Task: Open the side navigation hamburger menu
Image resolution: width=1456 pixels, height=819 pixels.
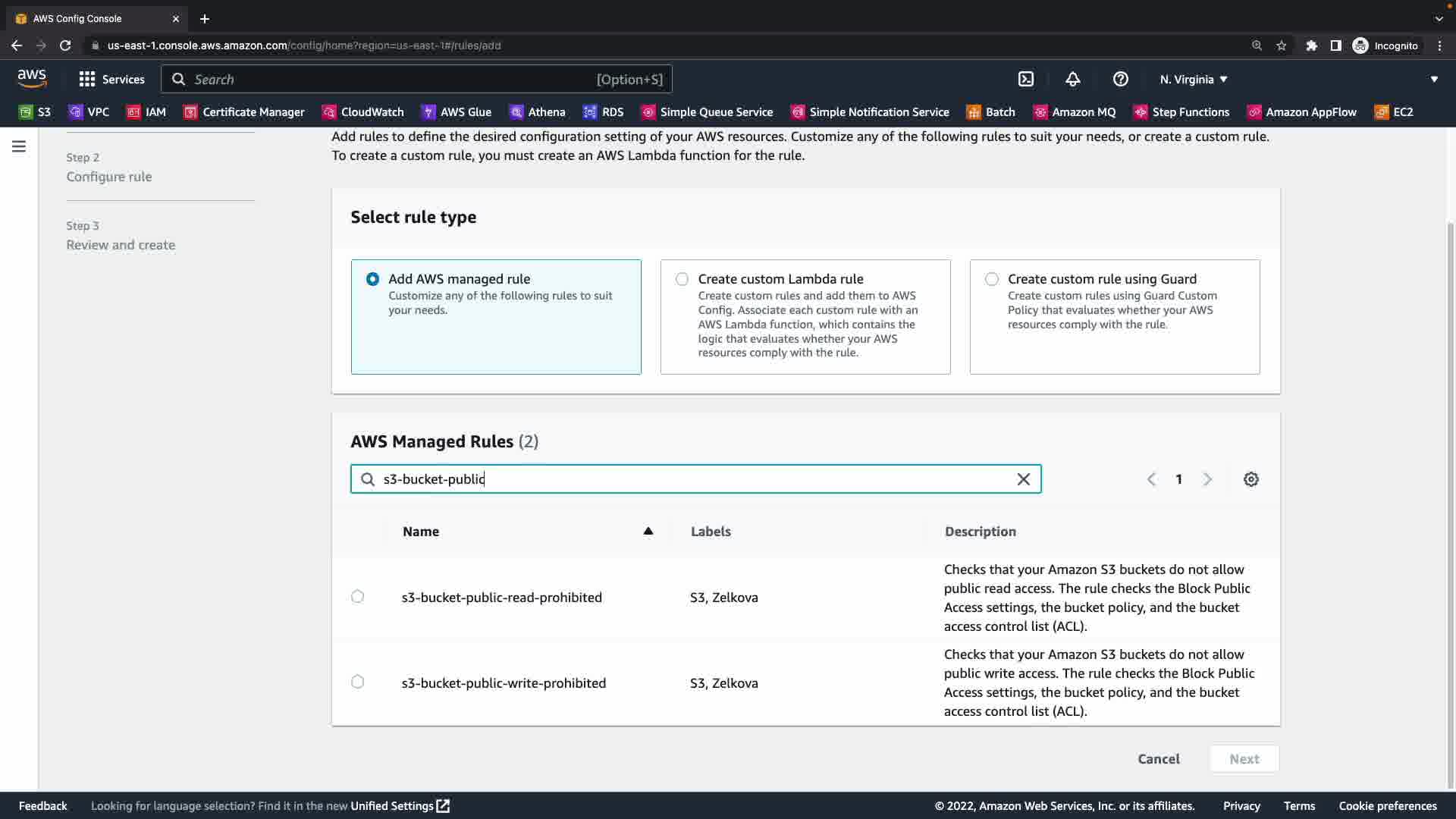Action: point(19,146)
